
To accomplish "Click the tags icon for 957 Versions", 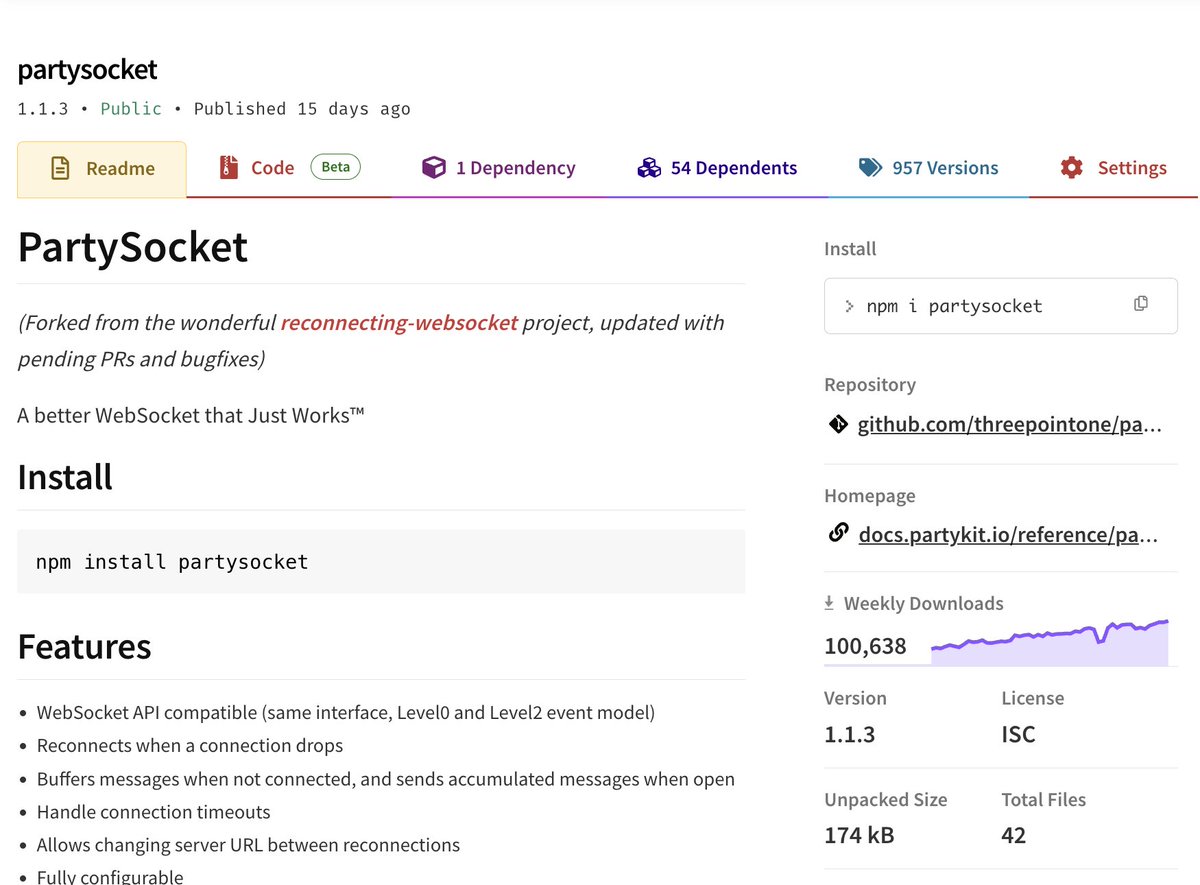I will coord(870,168).
